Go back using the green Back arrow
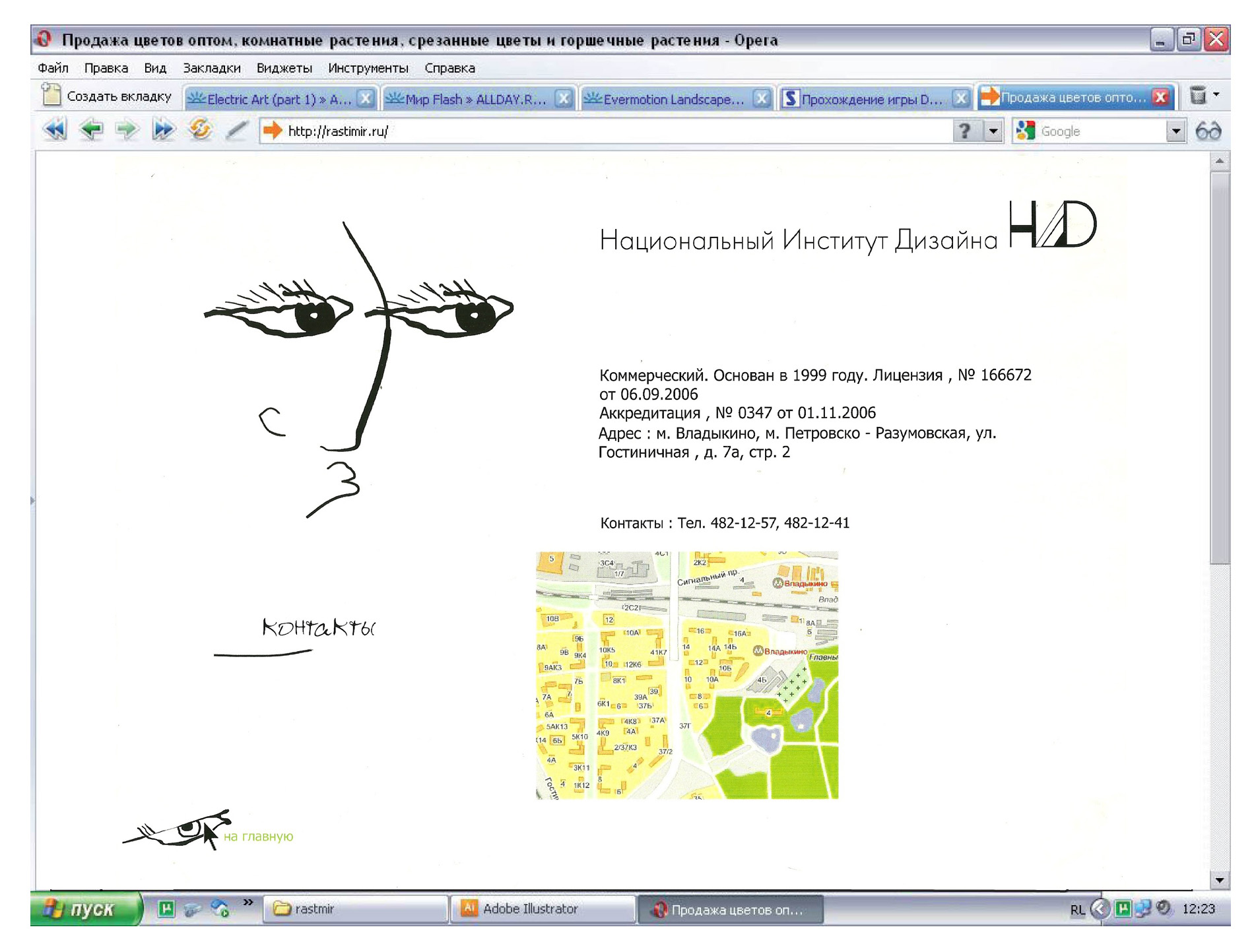This screenshot has height=952, width=1258. click(91, 130)
